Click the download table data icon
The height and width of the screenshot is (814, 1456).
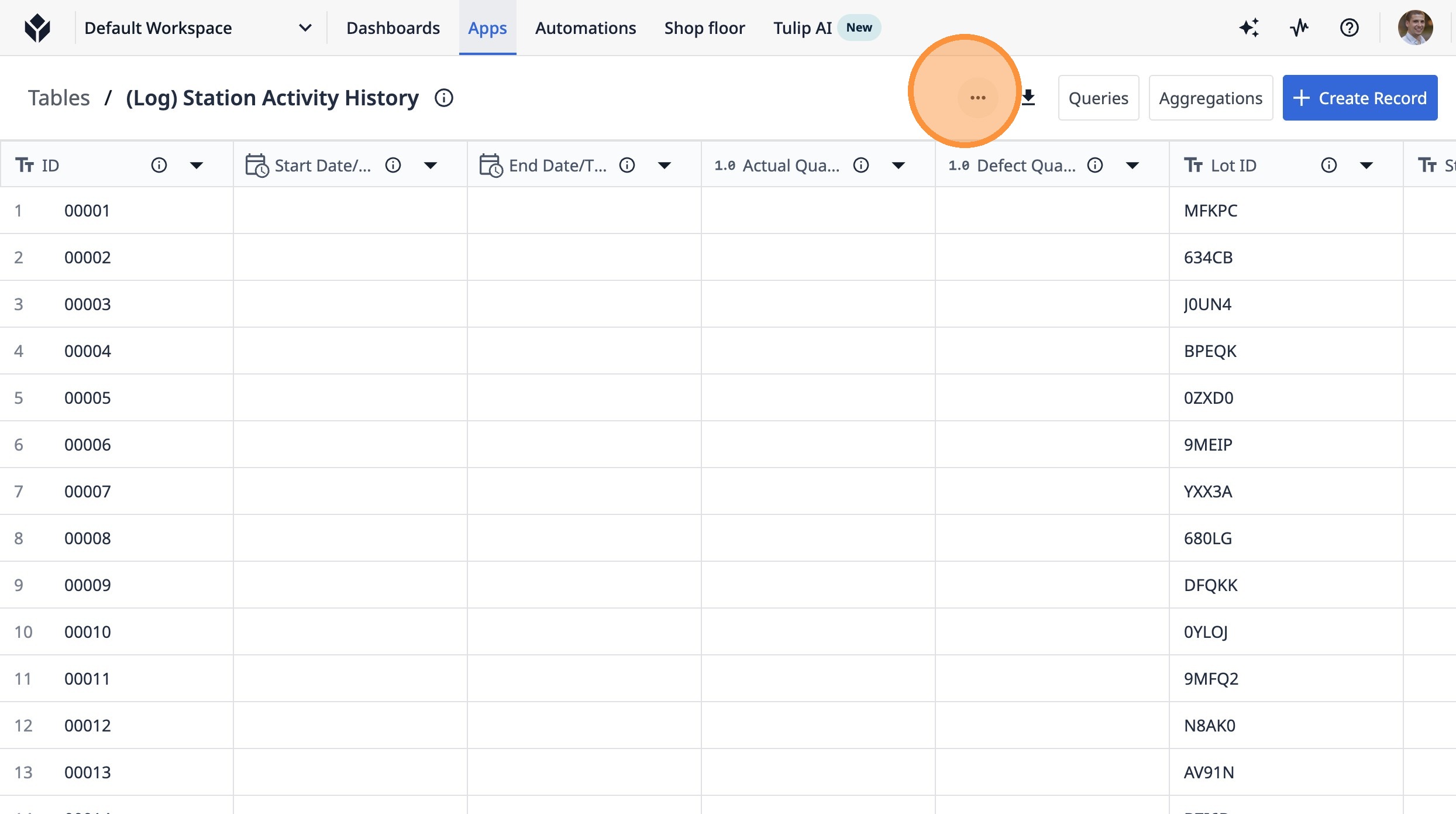[x=1028, y=98]
